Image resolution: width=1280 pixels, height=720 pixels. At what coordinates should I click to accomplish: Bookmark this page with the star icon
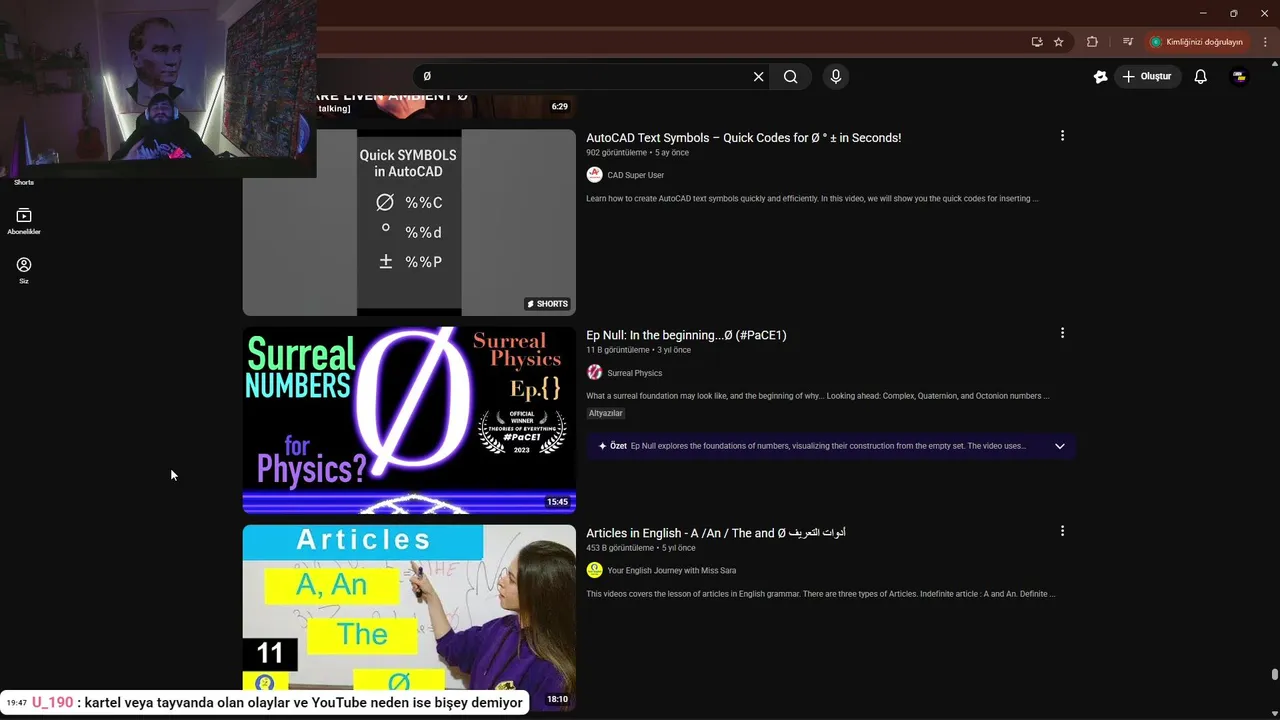tap(1059, 42)
